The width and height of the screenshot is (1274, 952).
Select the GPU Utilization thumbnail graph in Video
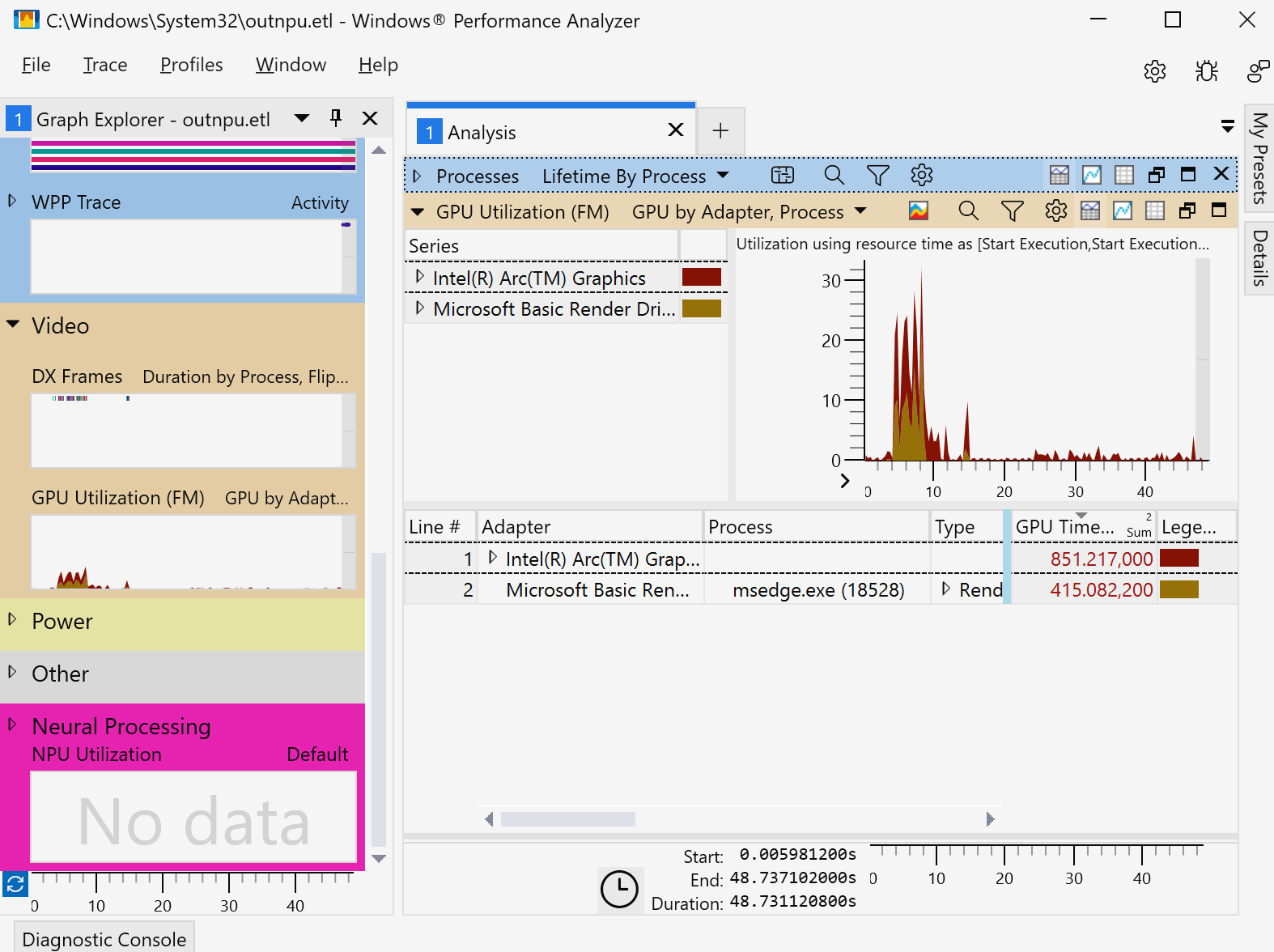pos(187,552)
